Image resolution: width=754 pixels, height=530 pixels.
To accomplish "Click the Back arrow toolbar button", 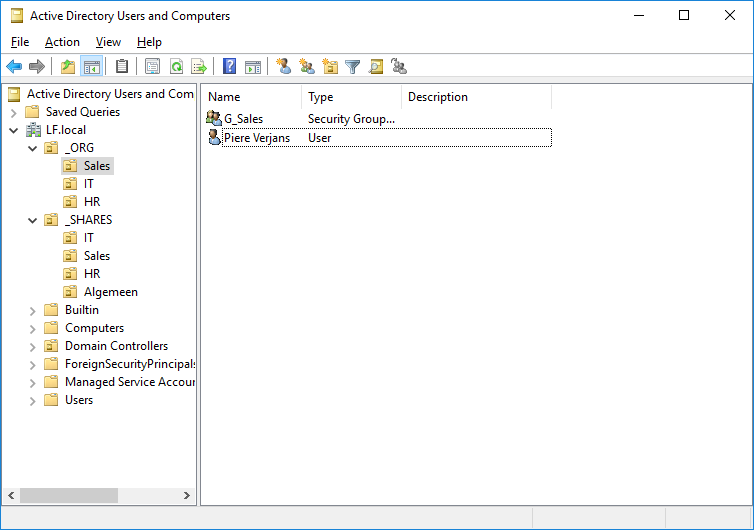I will coord(14,66).
